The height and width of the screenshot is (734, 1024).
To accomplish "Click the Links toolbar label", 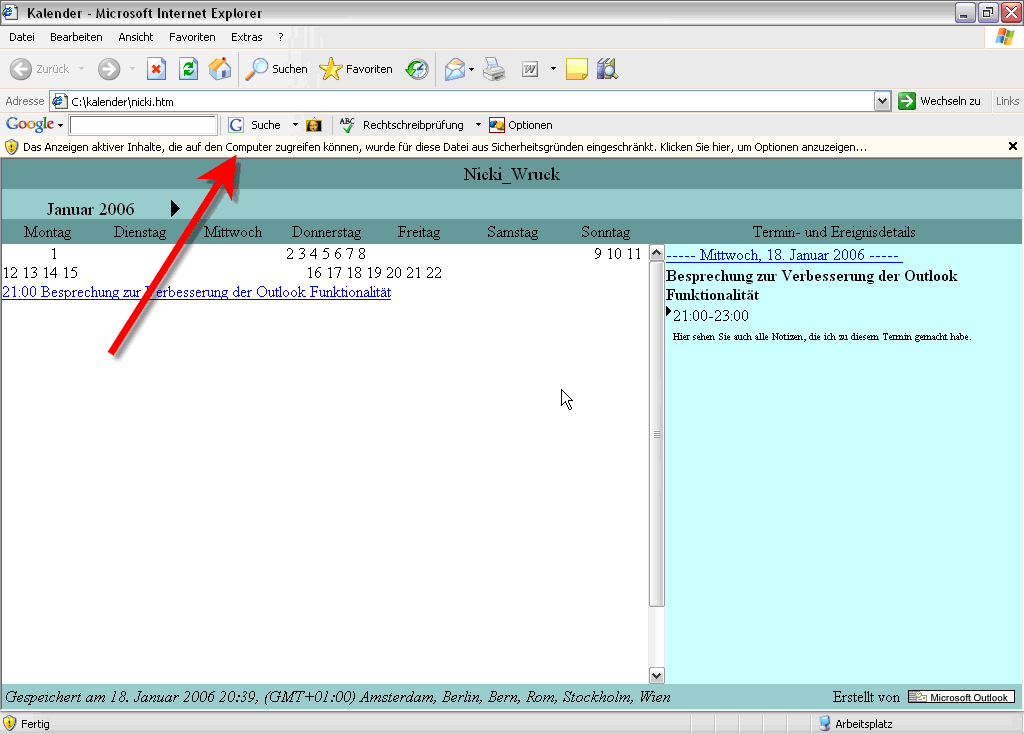I will pyautogui.click(x=1007, y=101).
